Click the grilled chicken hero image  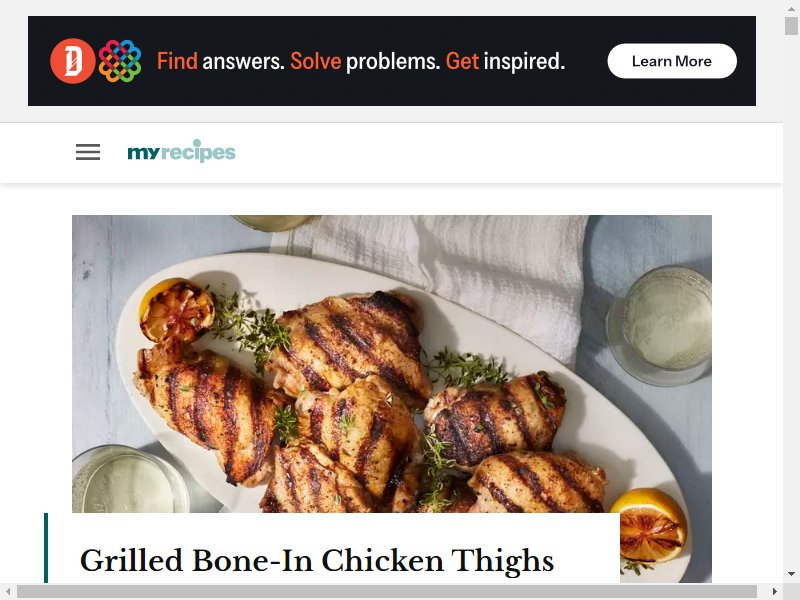(391, 363)
